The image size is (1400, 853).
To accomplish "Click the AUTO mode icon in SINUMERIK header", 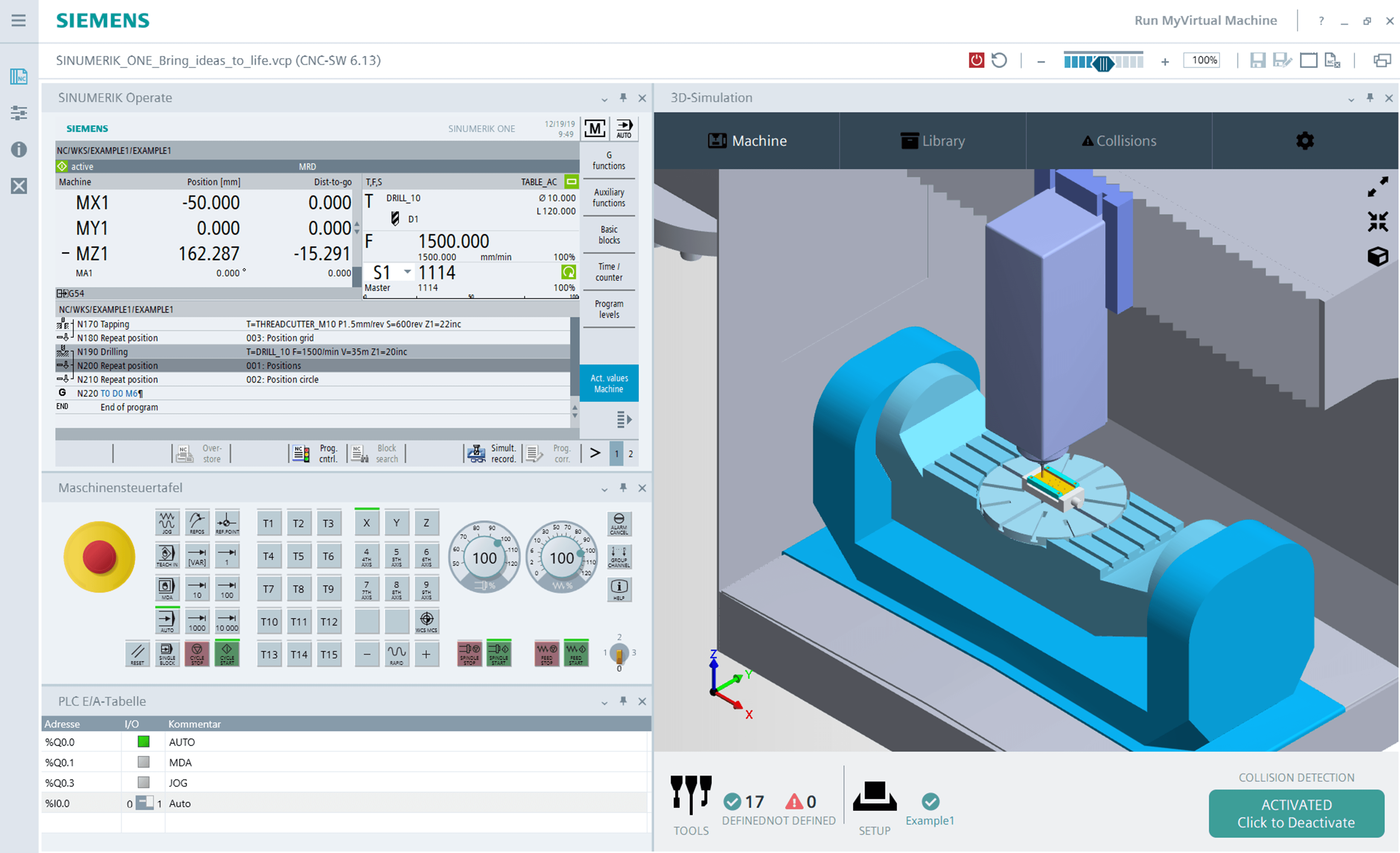I will coord(624,128).
